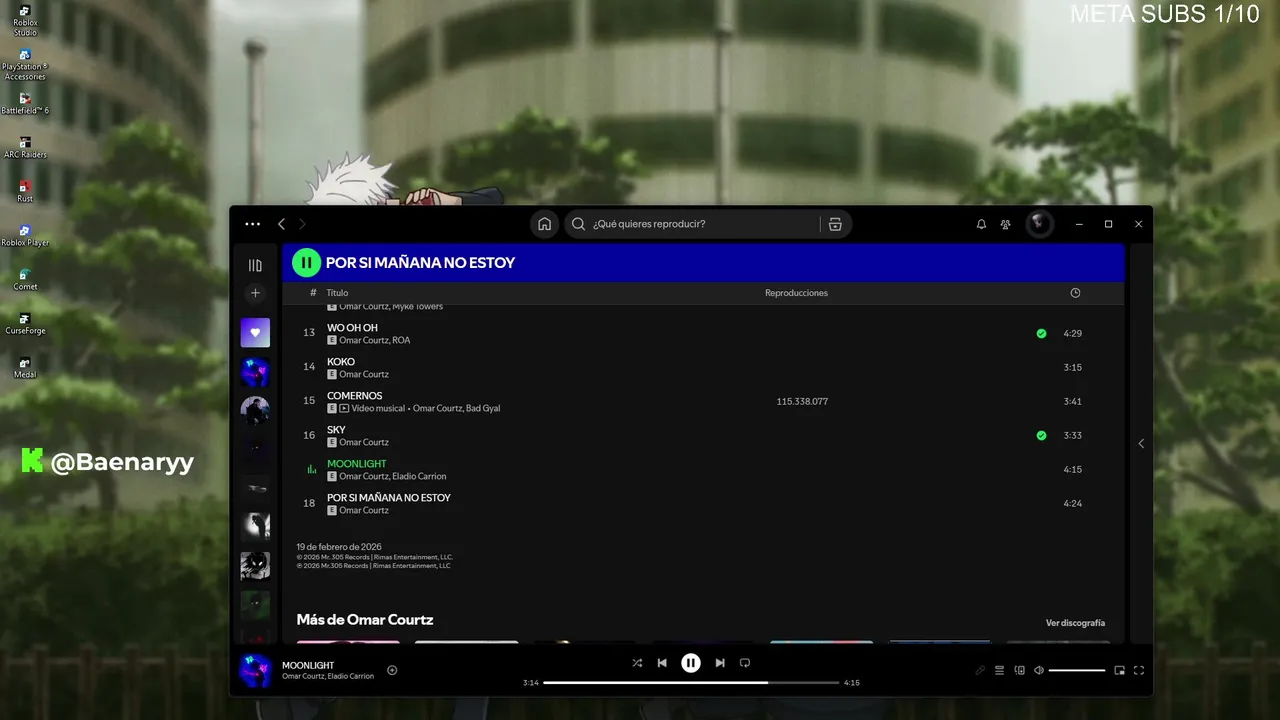Seek on the song progress bar

(691, 682)
